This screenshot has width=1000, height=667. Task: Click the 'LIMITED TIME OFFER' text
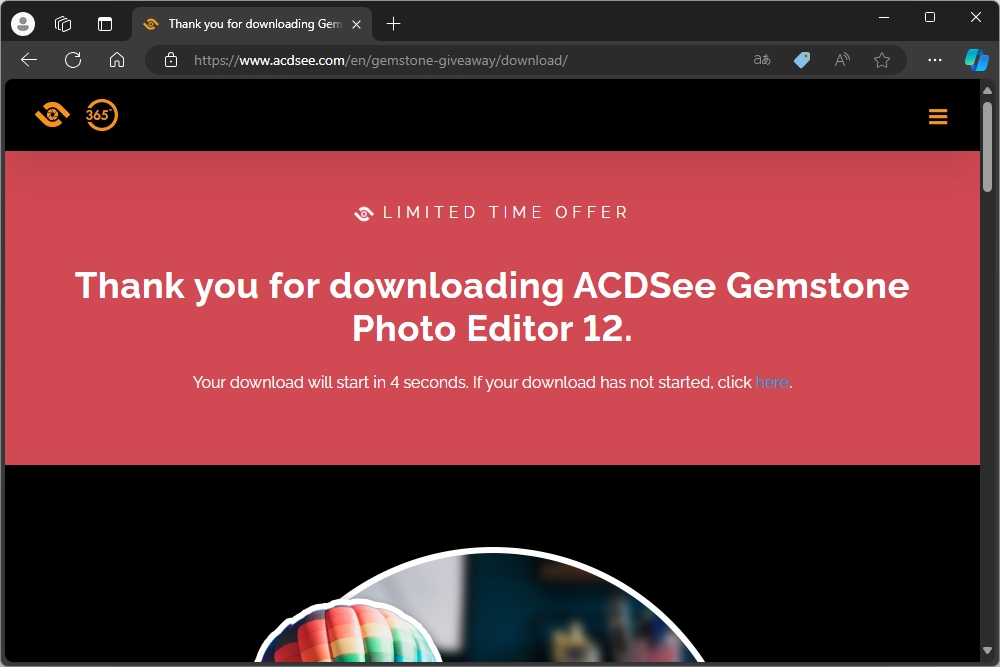tap(506, 212)
